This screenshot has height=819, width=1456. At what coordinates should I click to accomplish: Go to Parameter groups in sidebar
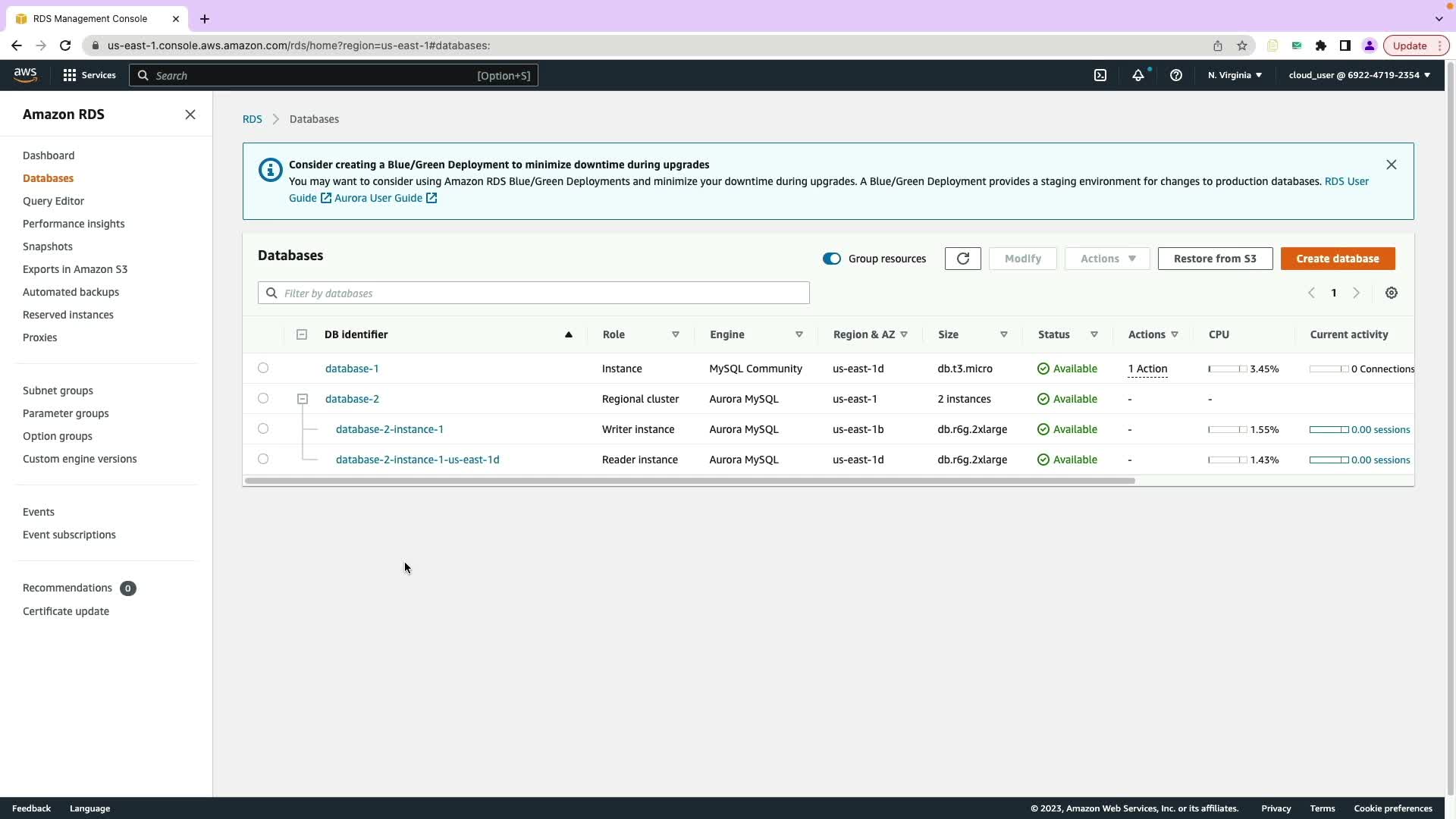66,413
